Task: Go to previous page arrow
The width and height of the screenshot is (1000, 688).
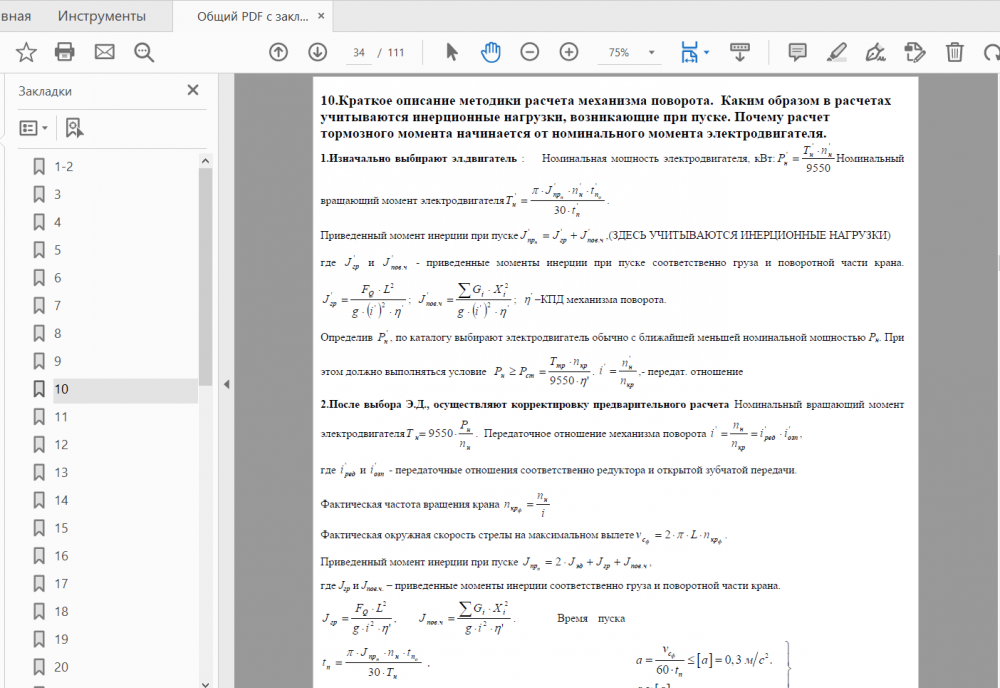Action: 278,52
